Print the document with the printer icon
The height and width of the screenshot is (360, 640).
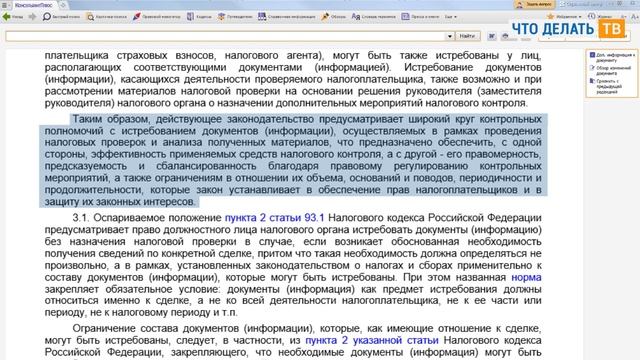point(505,36)
